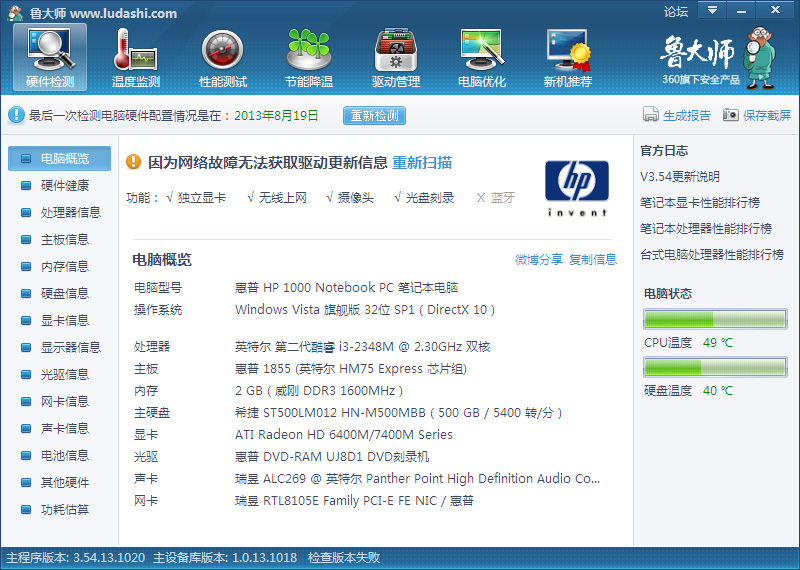Viewport: 800px width, 570px height.
Task: Click 检查版本失败 in the status bar
Action: tap(344, 558)
